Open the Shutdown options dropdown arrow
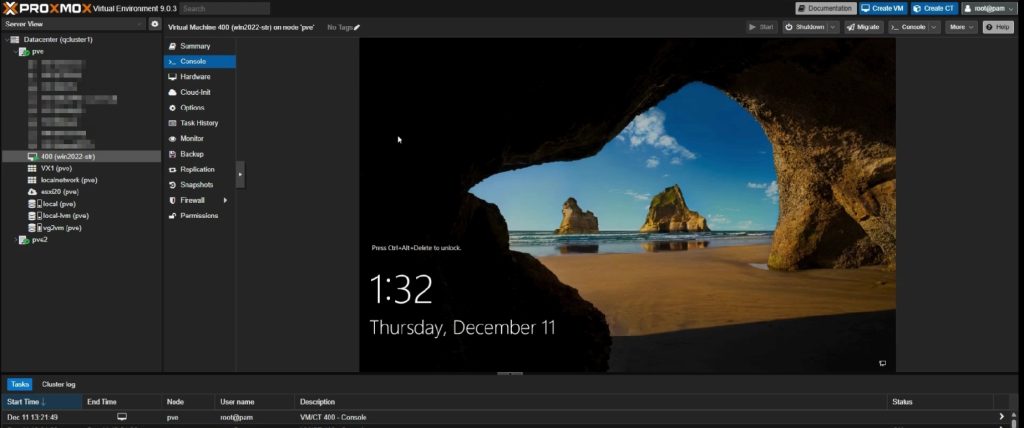The width and height of the screenshot is (1024, 428). point(834,27)
